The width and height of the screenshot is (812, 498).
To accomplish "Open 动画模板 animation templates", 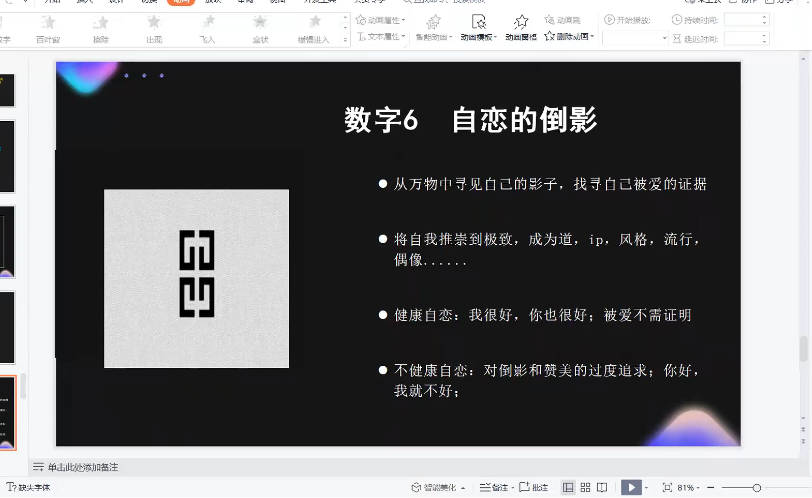I will click(x=478, y=27).
